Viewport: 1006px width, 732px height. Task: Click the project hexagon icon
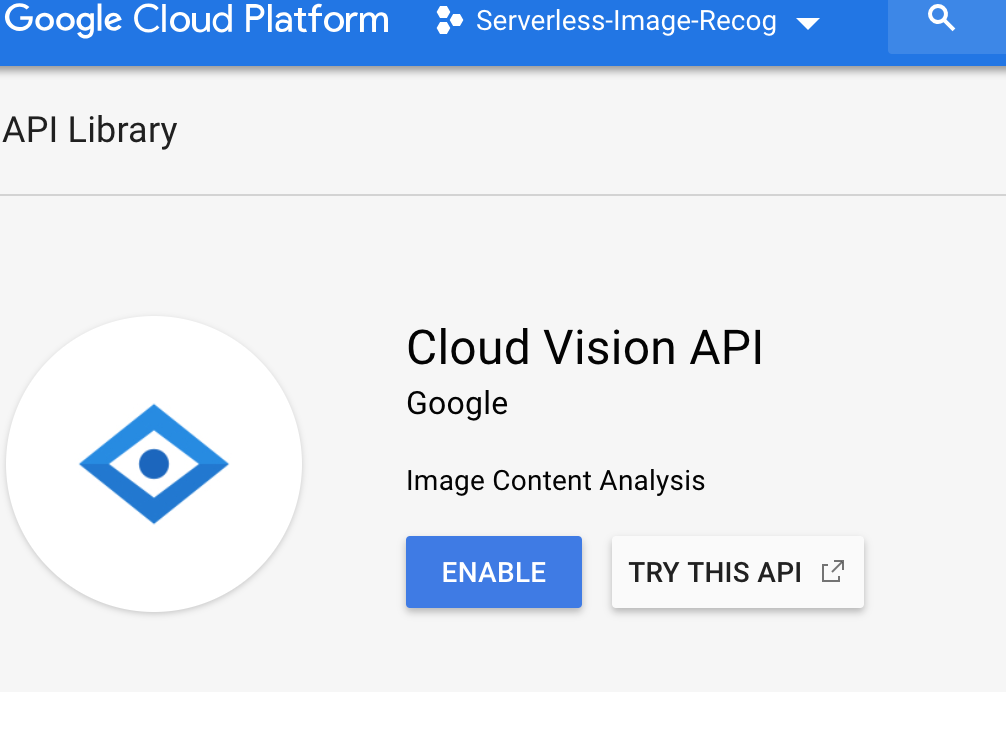click(x=449, y=21)
